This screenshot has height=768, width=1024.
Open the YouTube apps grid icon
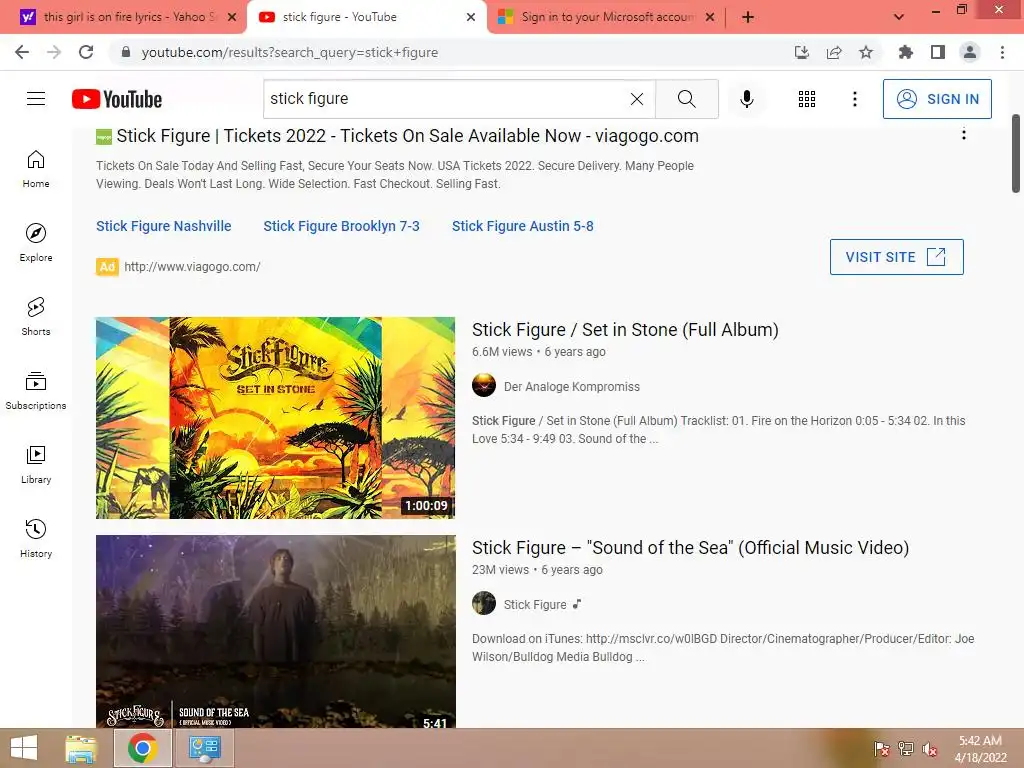click(x=807, y=99)
